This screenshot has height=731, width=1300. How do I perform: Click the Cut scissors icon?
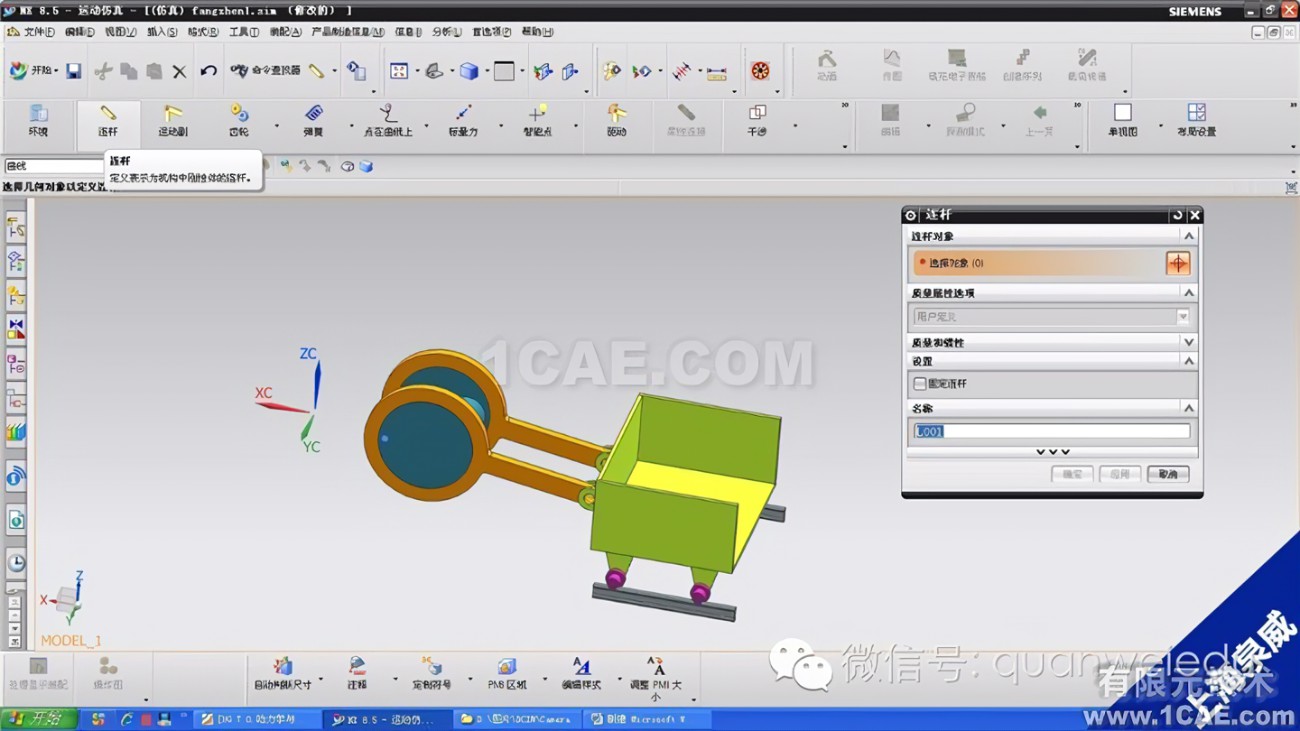tap(104, 71)
